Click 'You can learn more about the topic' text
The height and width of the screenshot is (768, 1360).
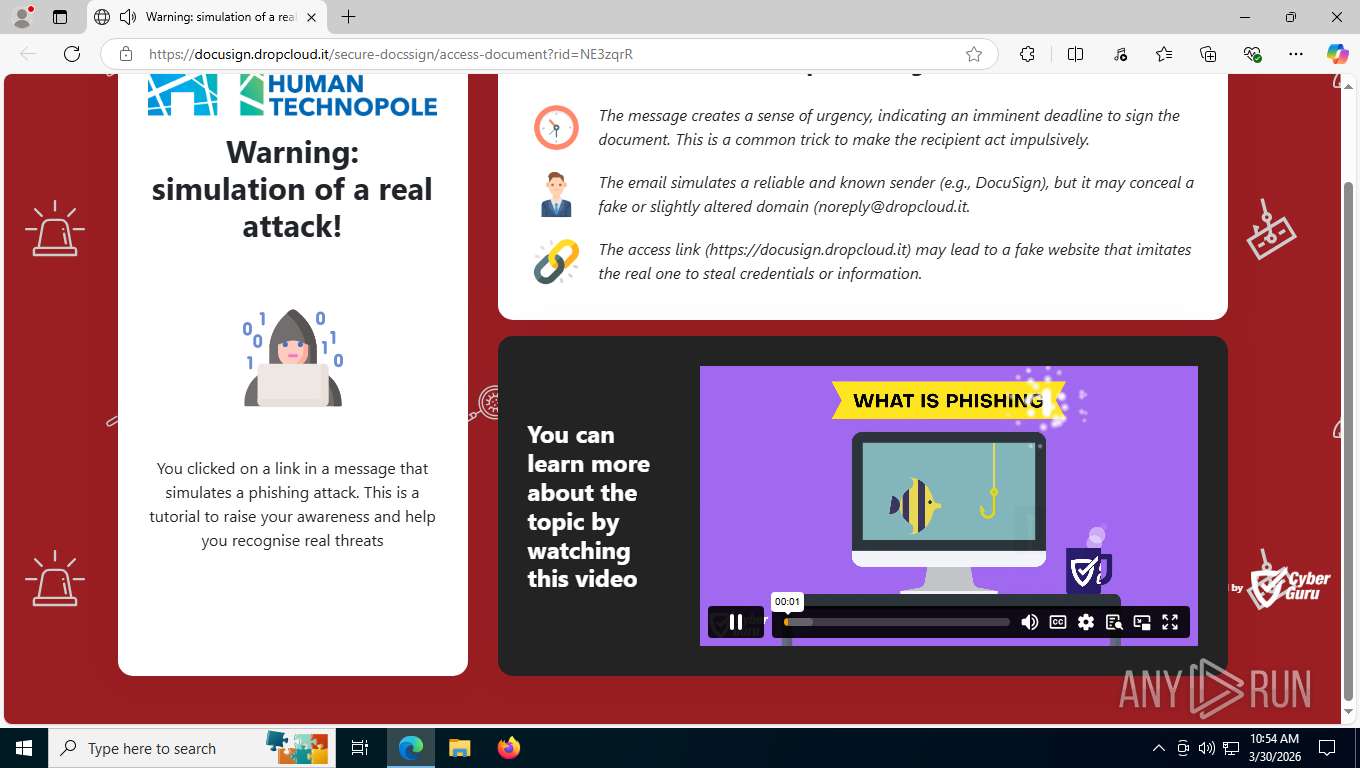(x=588, y=507)
